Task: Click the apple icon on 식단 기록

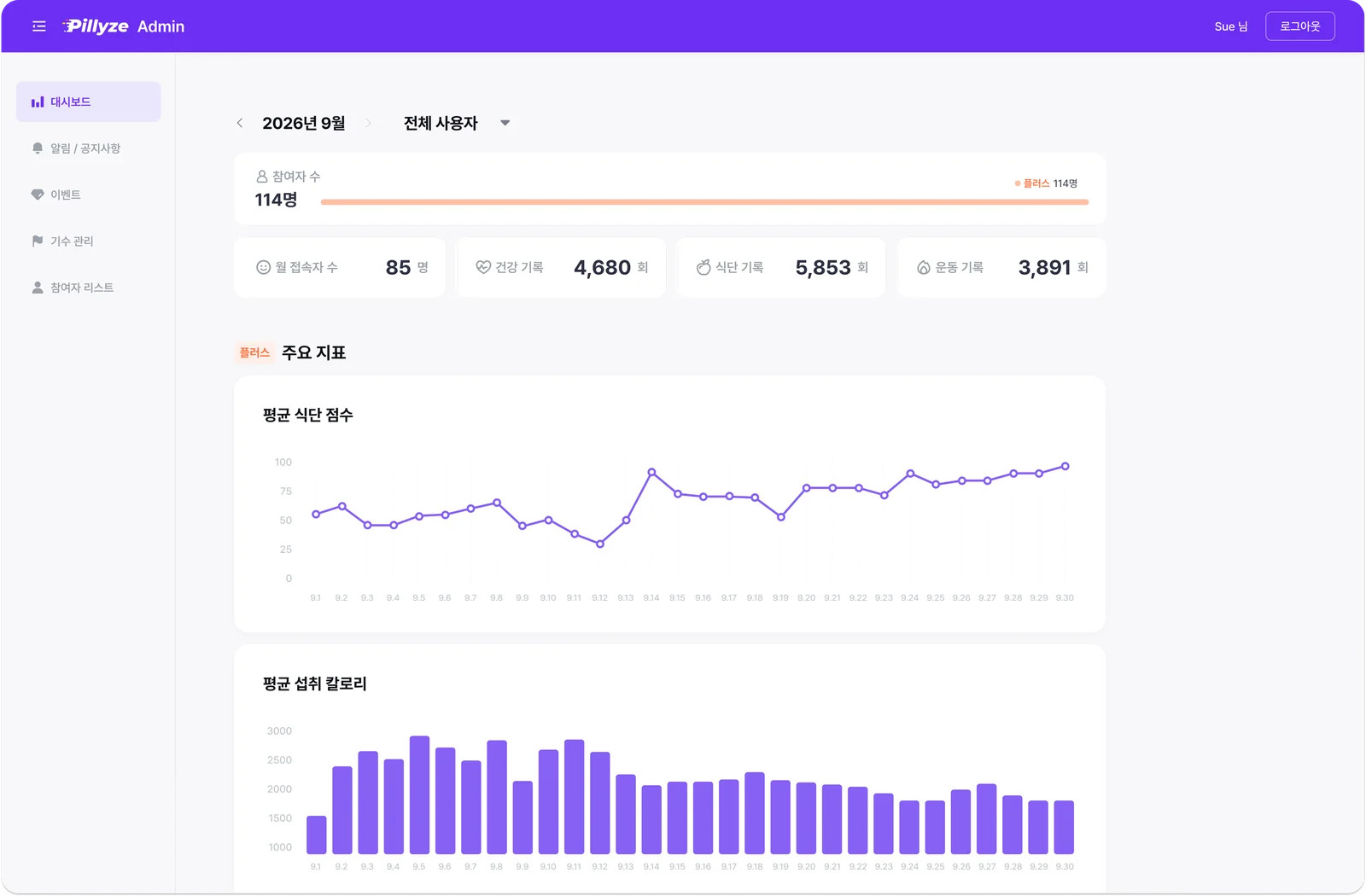Action: pos(703,267)
